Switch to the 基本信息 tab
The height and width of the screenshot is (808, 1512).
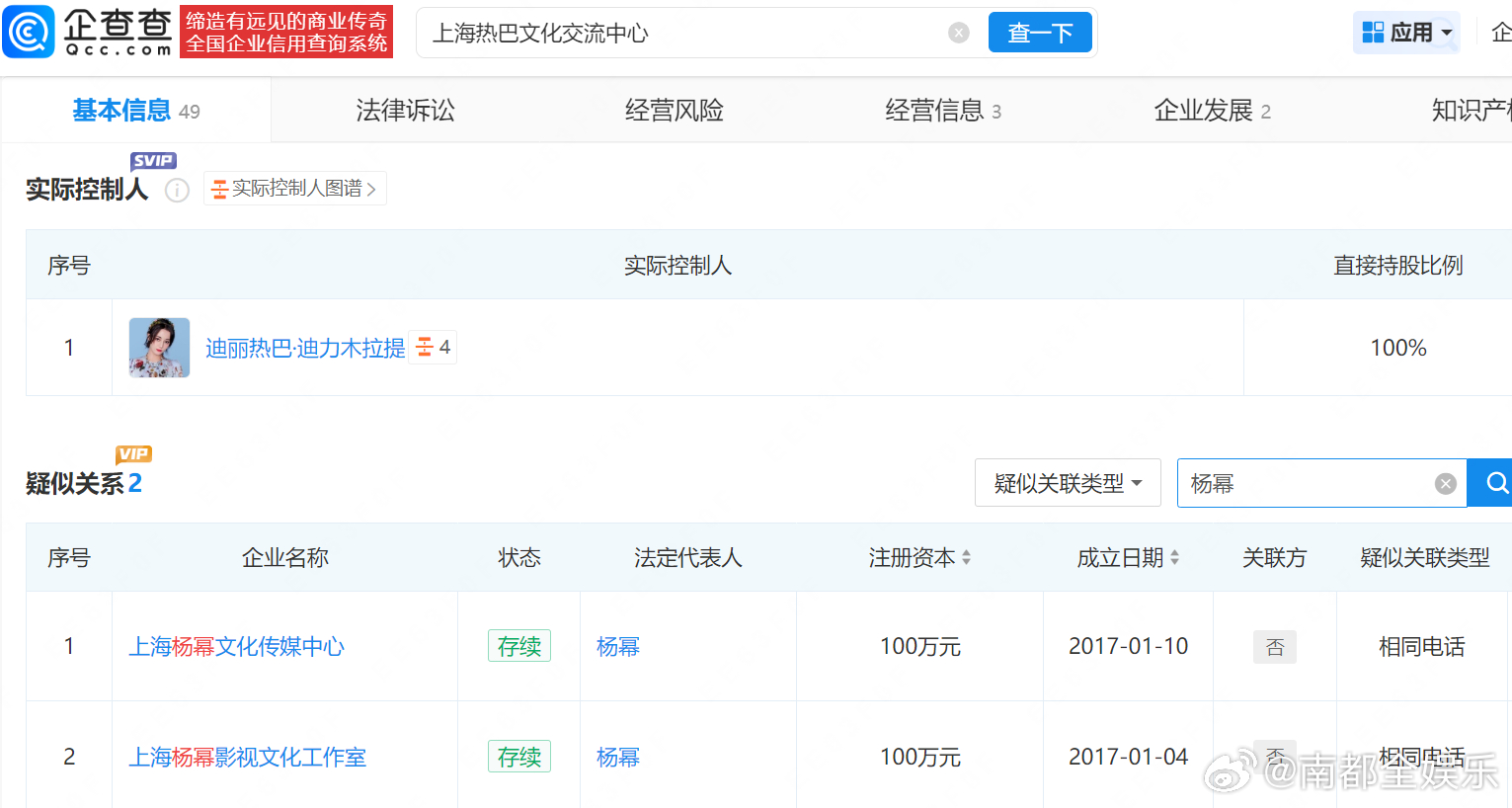tap(136, 111)
